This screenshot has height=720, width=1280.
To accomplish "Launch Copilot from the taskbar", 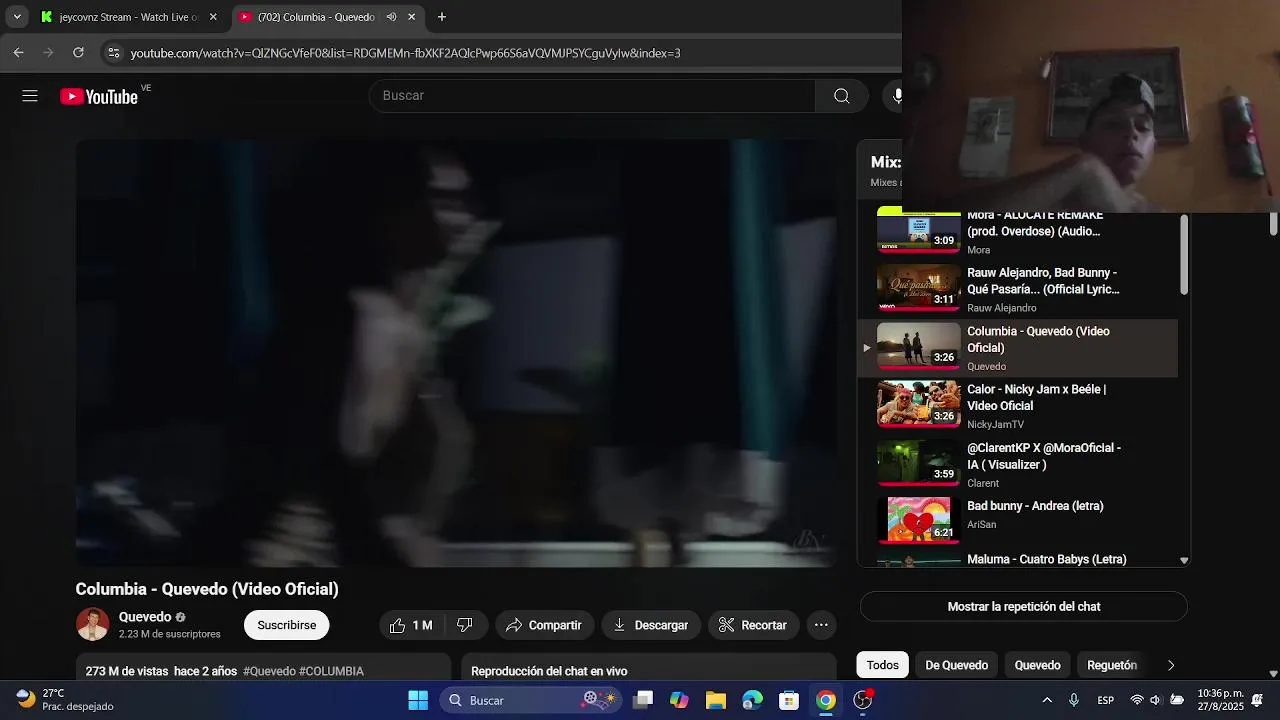I will coord(679,700).
